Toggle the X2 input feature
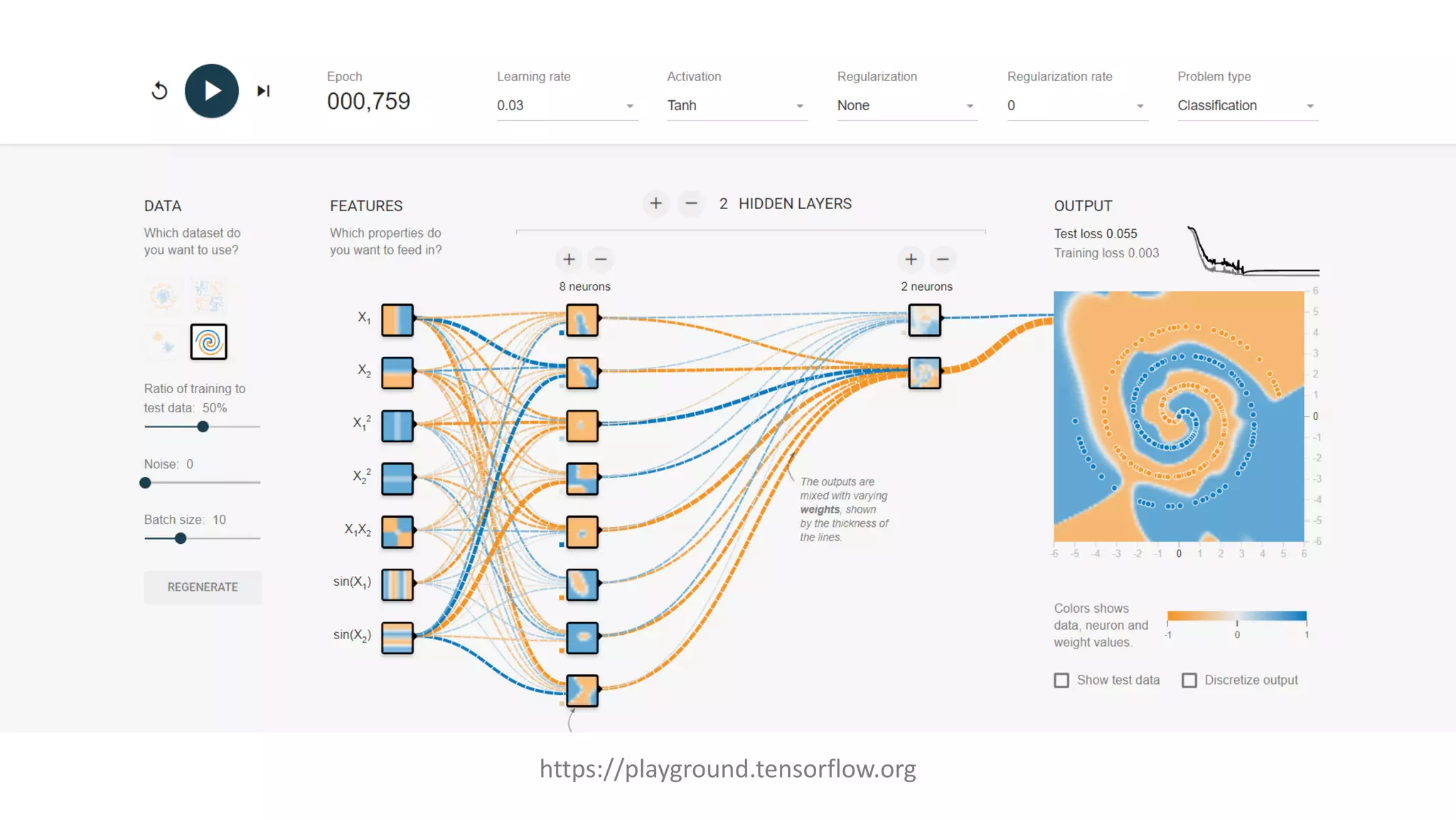The image size is (1456, 819). tap(397, 373)
